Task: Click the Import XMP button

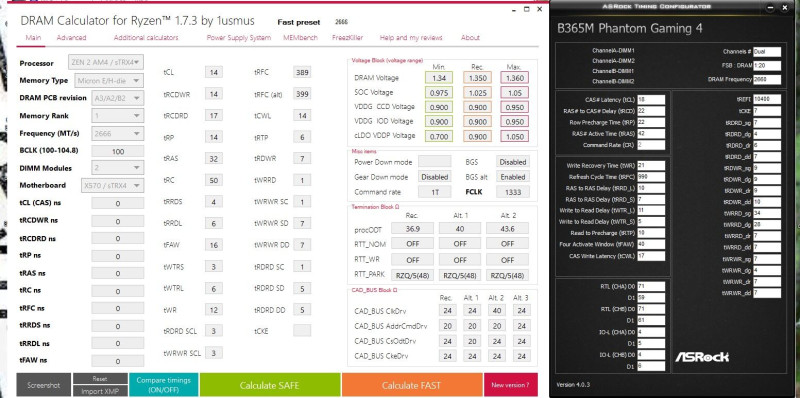Action: [100, 391]
